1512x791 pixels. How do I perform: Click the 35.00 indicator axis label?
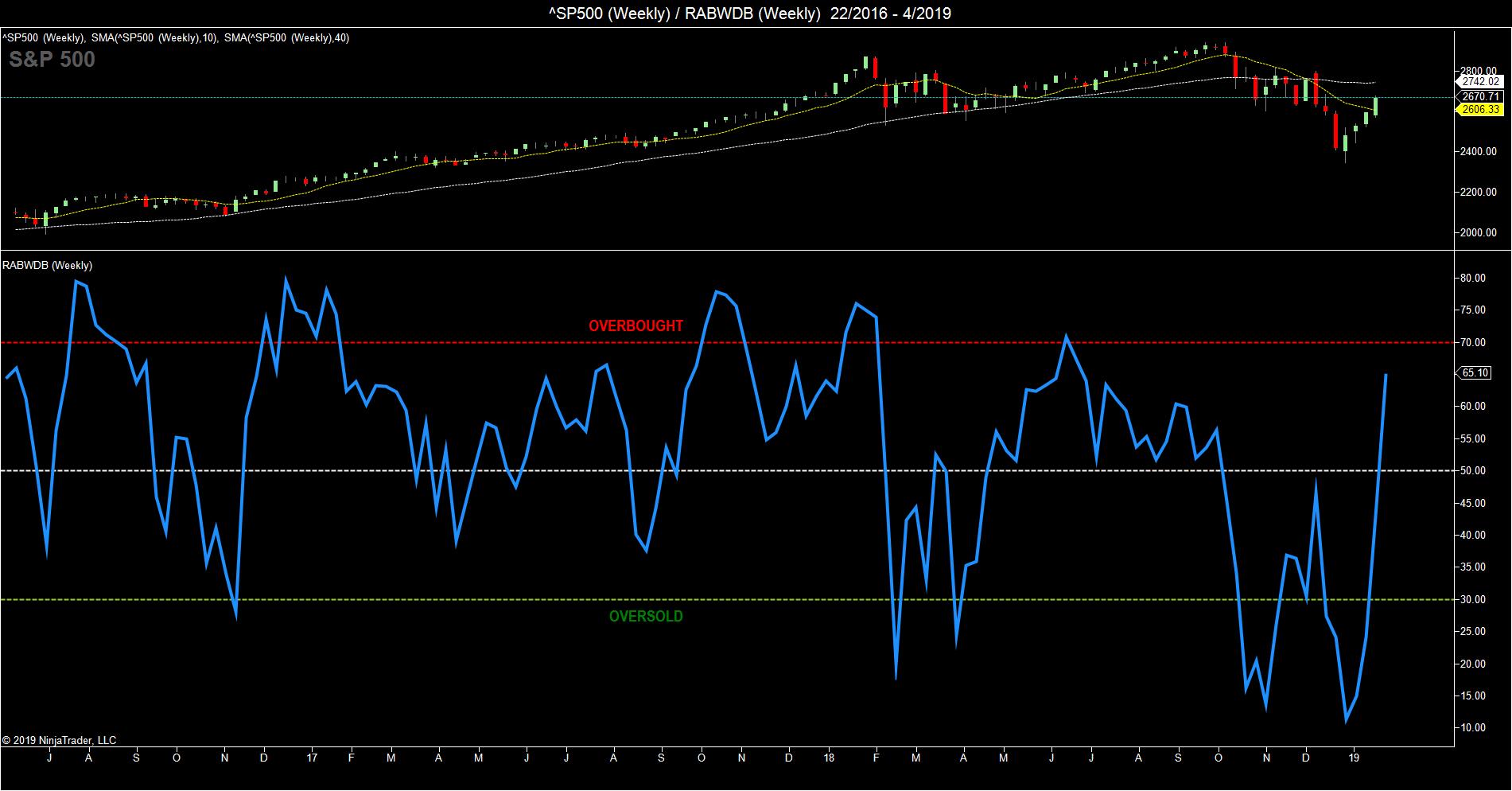point(1474,567)
